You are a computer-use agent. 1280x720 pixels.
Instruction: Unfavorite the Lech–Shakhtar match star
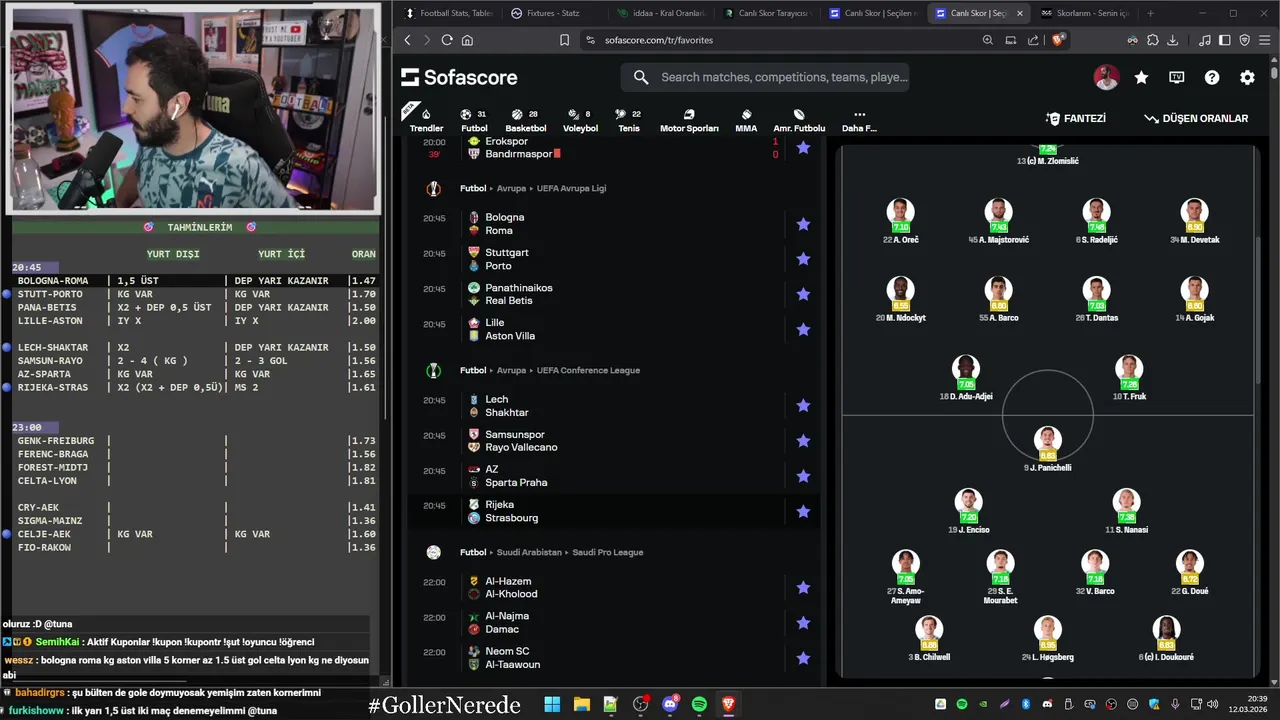tap(803, 406)
